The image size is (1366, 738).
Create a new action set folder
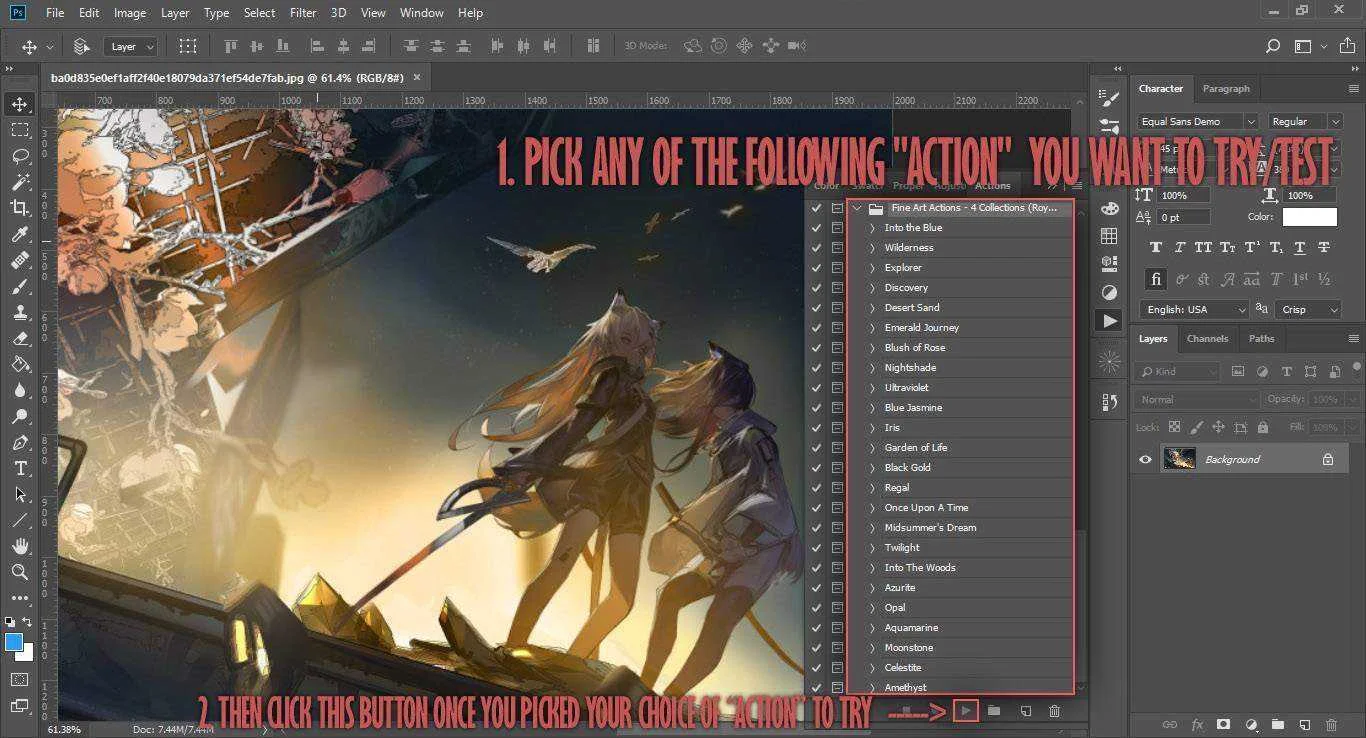(994, 711)
